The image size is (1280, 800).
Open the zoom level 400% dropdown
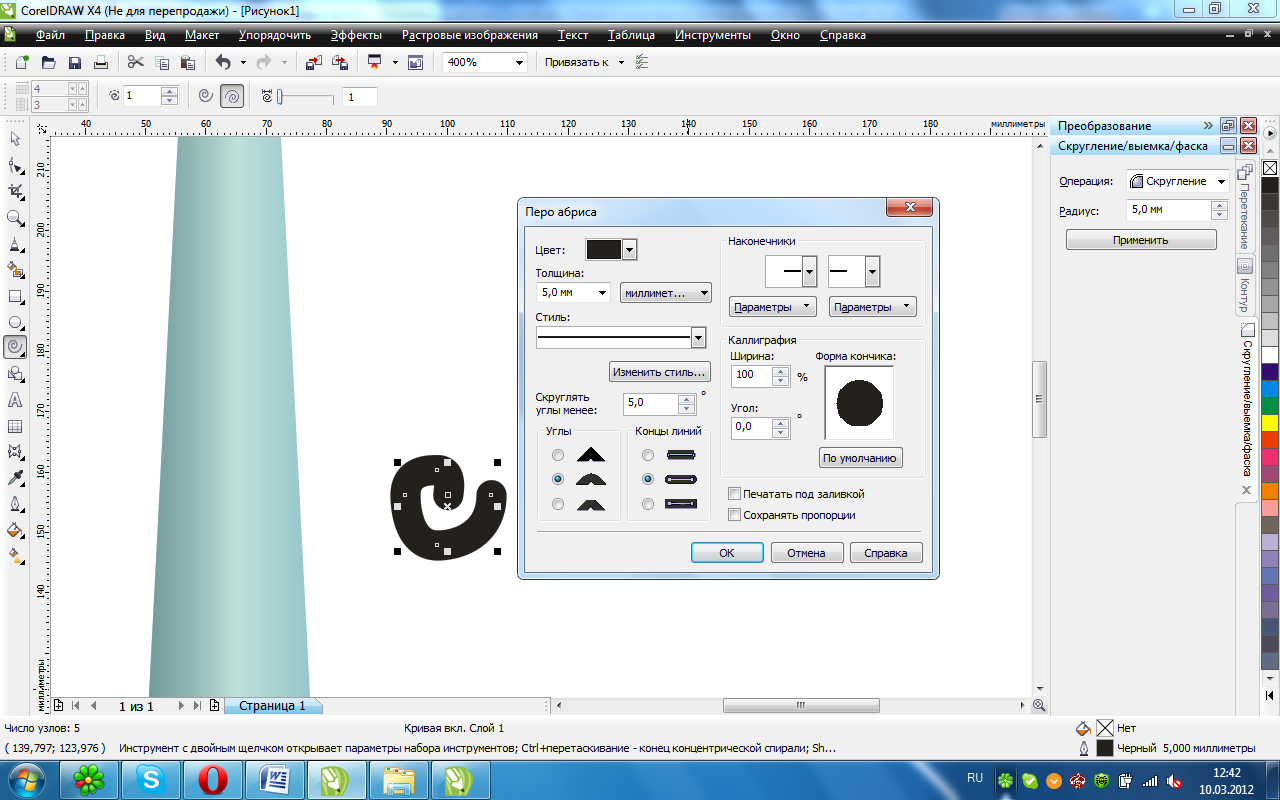(x=519, y=62)
